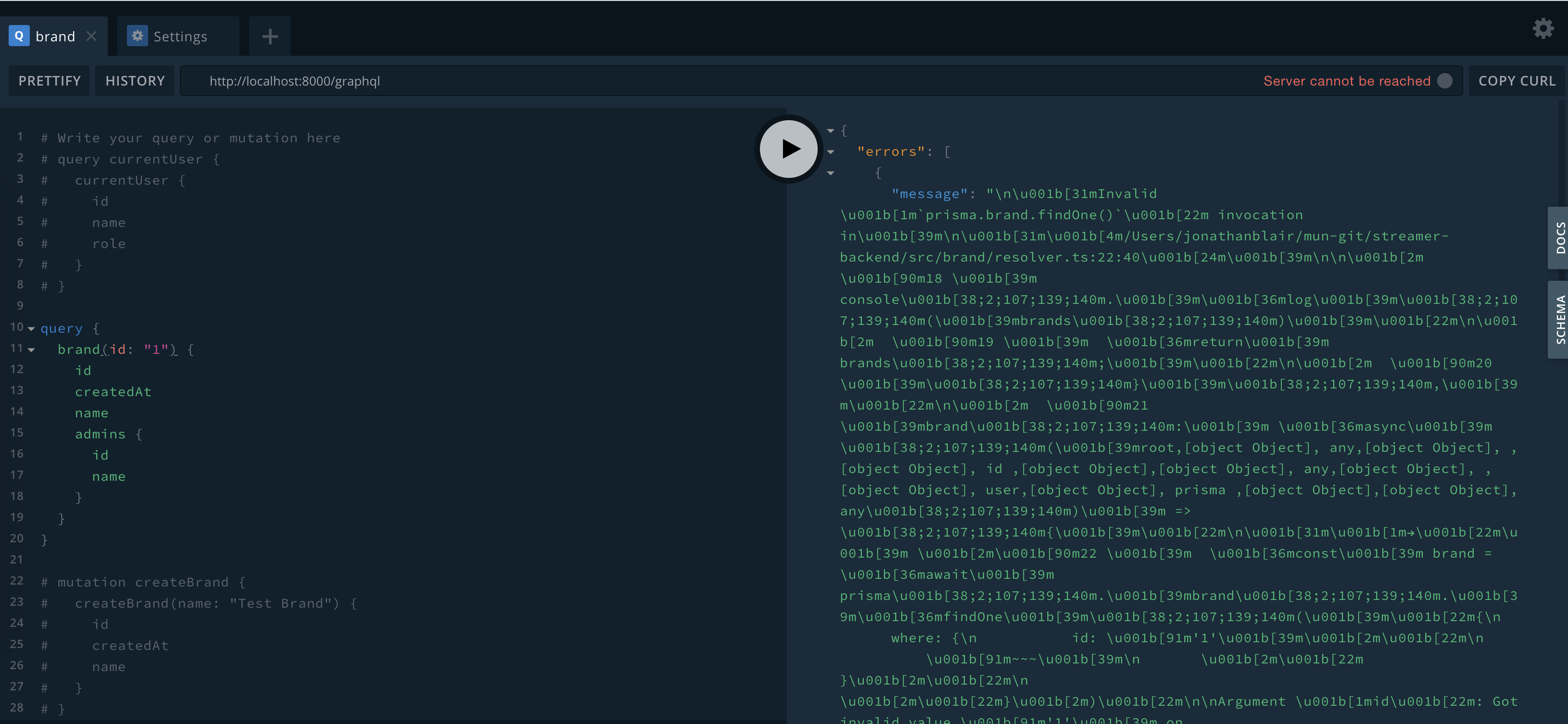The image size is (1568, 724).
Task: Click the gear icon on the Settings tab
Action: click(x=138, y=35)
